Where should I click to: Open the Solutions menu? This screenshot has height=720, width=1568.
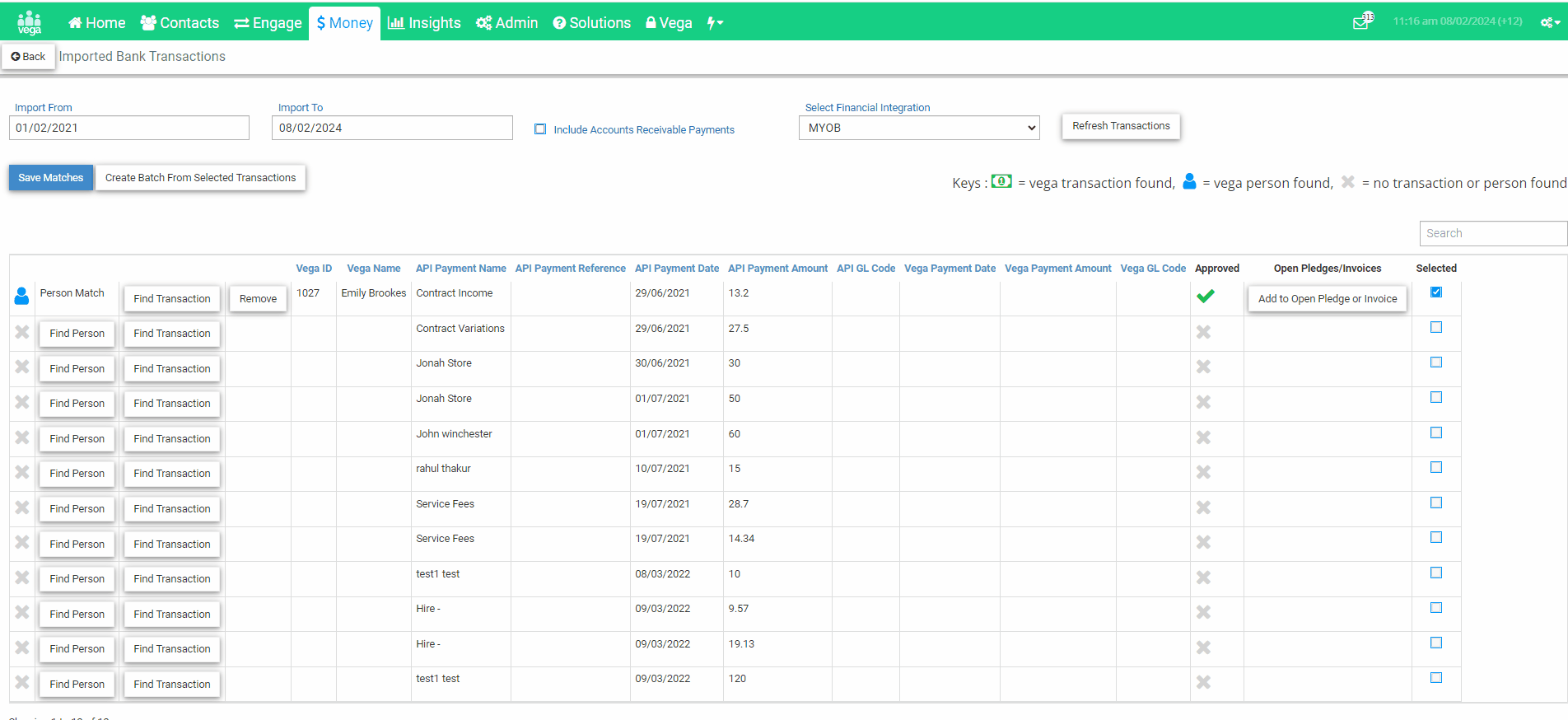pyautogui.click(x=591, y=23)
